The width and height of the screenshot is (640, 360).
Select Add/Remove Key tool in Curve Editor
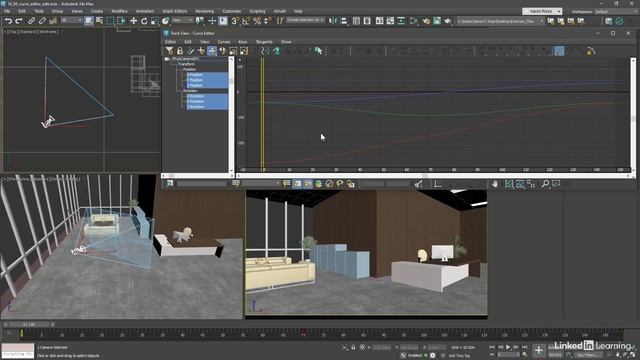pos(201,51)
